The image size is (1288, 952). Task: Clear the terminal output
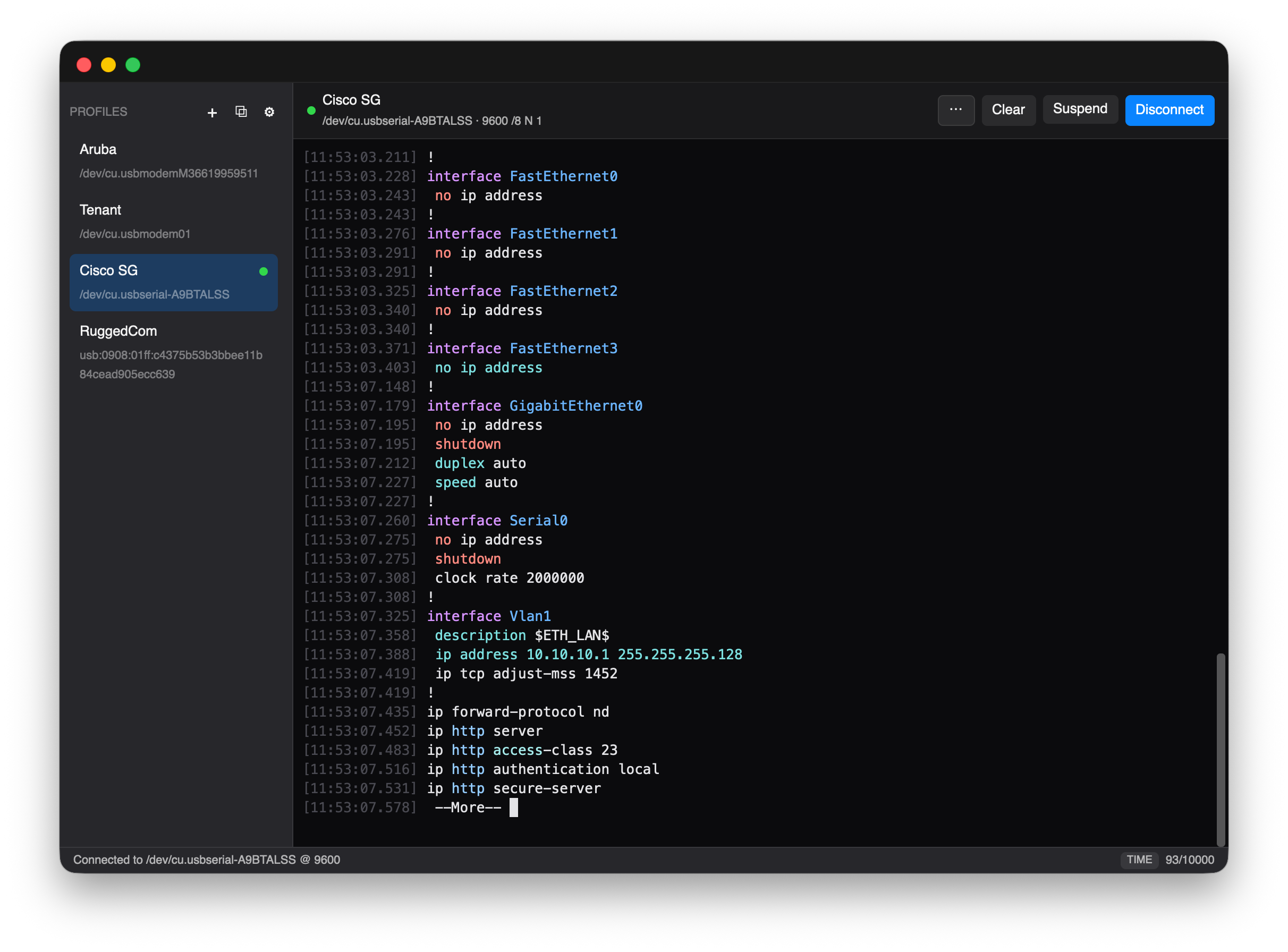1008,109
